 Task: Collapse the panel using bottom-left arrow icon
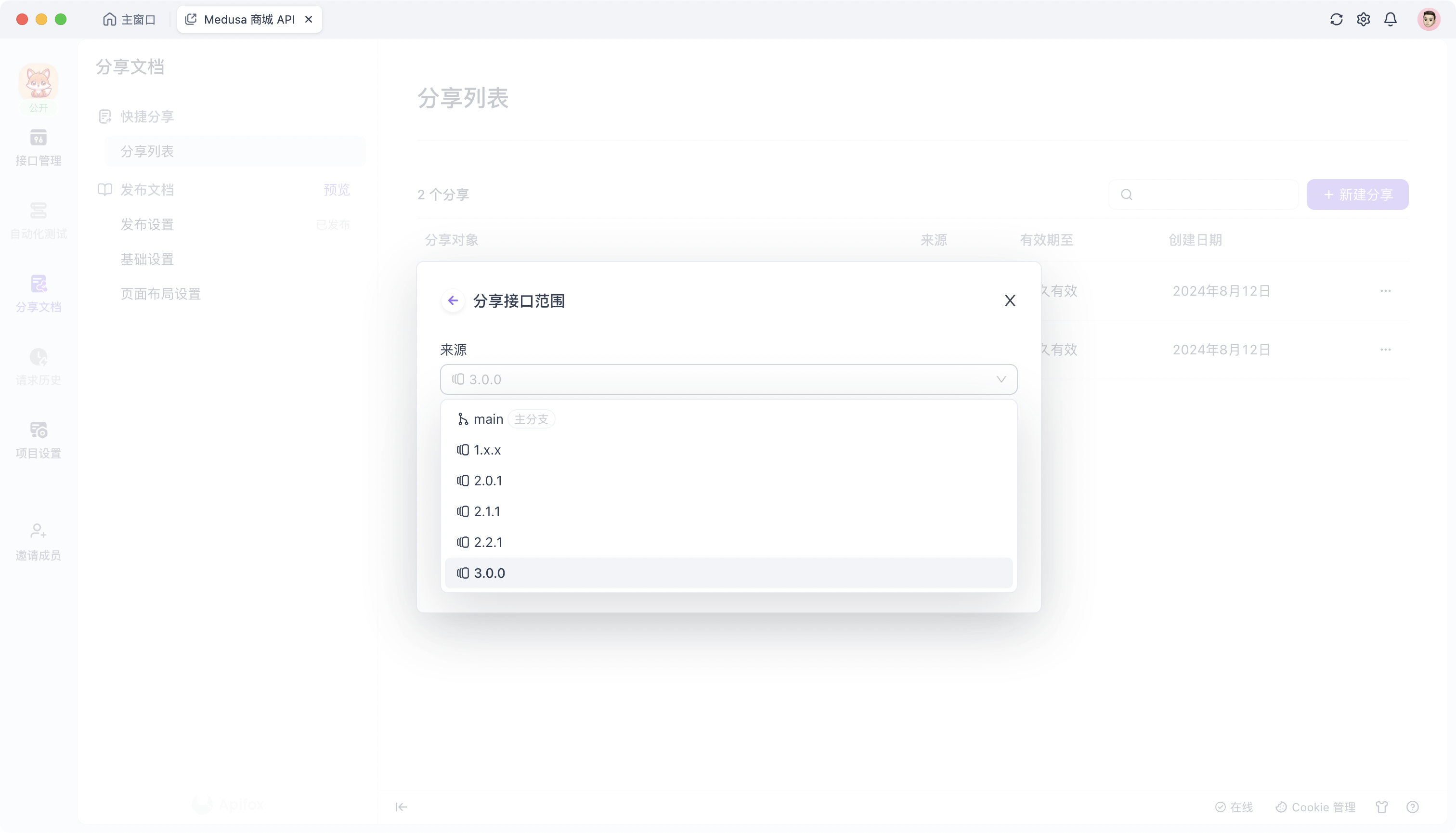coord(401,807)
